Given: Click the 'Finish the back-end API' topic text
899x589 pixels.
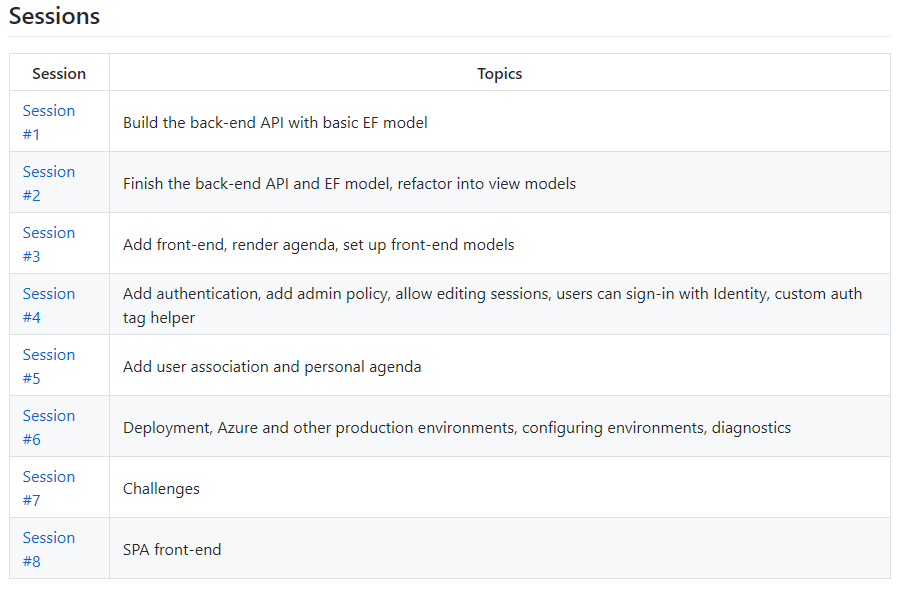Looking at the screenshot, I should coord(349,184).
